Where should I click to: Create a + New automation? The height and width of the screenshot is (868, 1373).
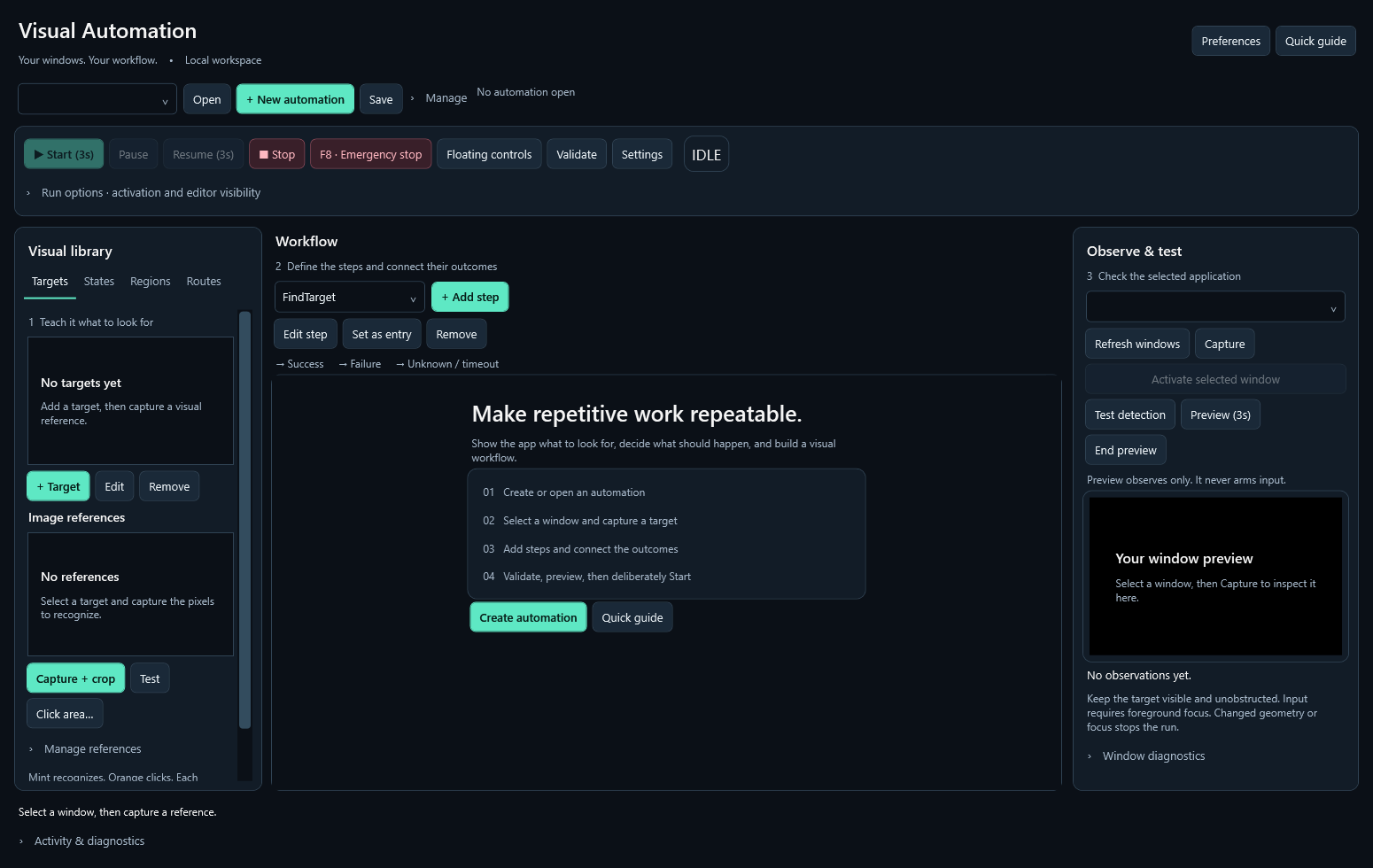coord(296,99)
